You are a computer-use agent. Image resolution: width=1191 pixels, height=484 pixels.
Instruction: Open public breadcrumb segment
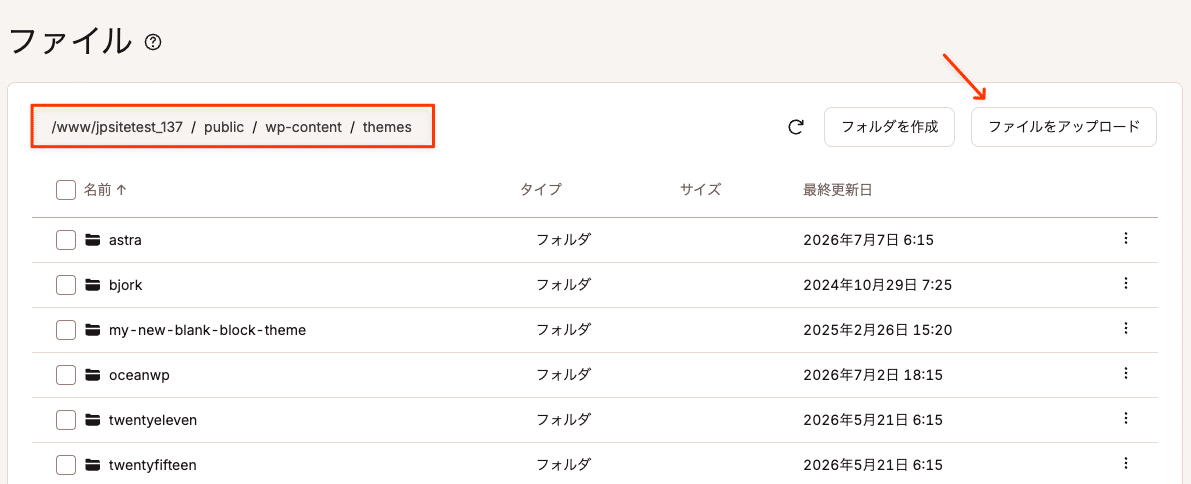(x=224, y=127)
